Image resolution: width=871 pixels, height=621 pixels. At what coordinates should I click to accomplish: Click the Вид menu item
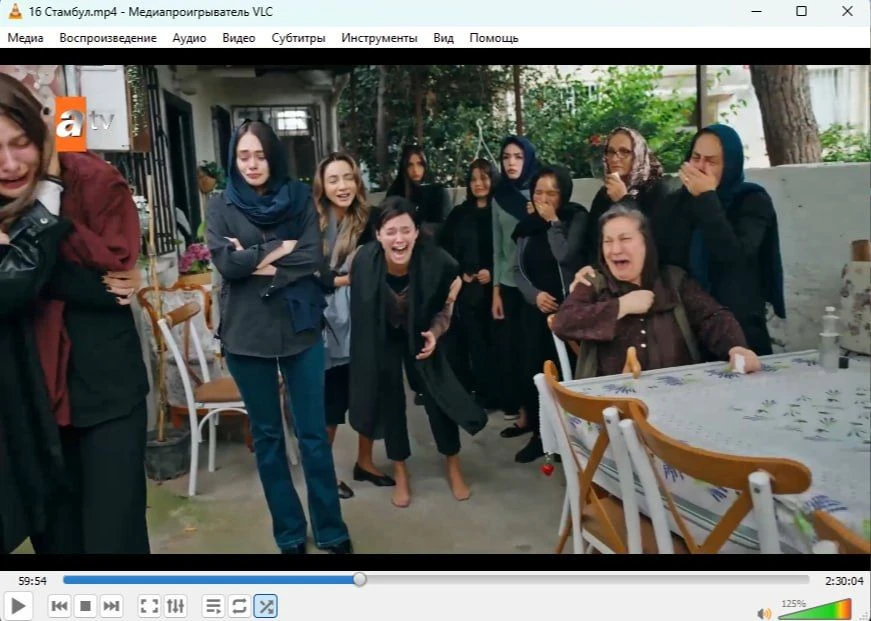tap(443, 38)
